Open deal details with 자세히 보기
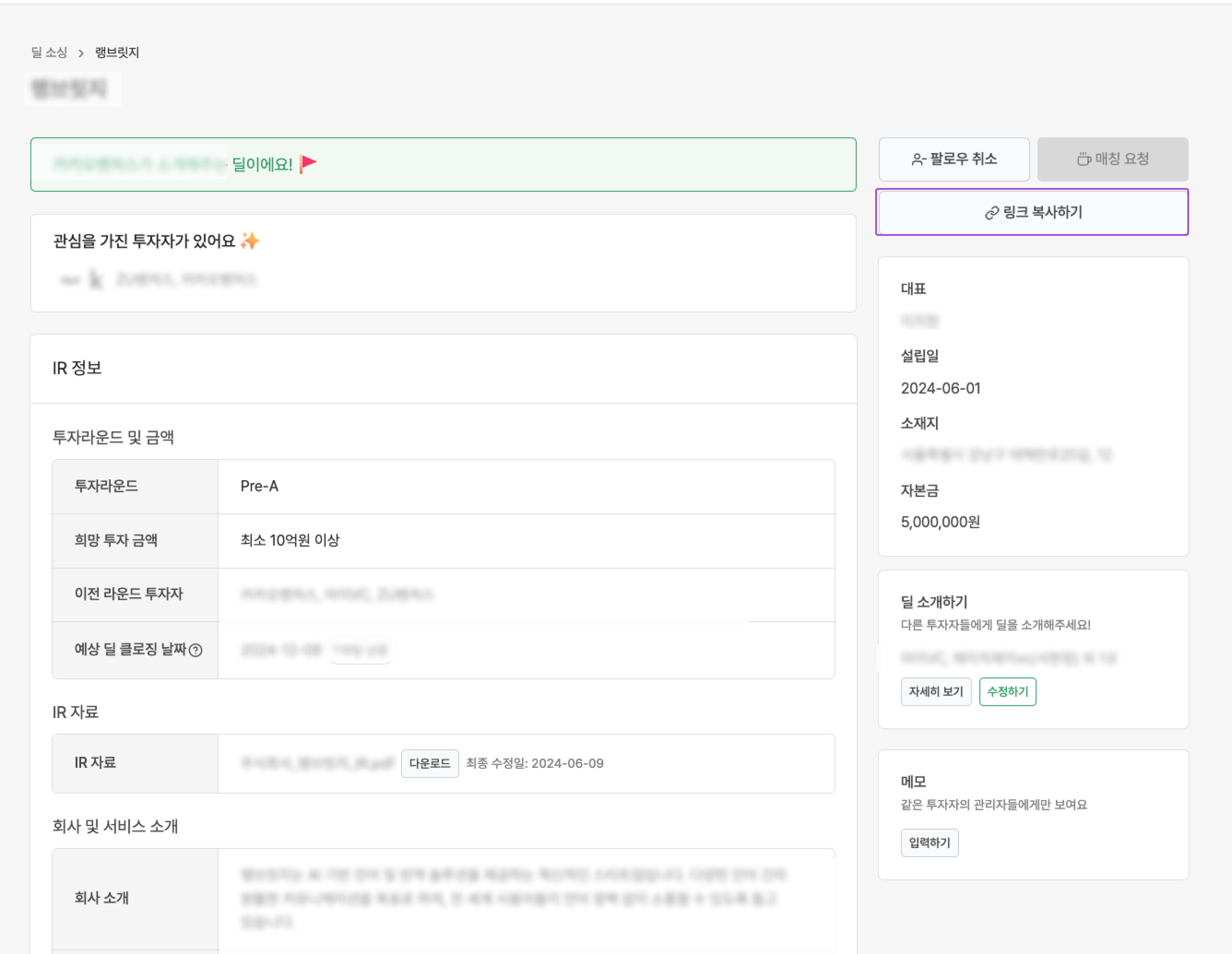Screen dimensions: 1232x954 click(935, 692)
